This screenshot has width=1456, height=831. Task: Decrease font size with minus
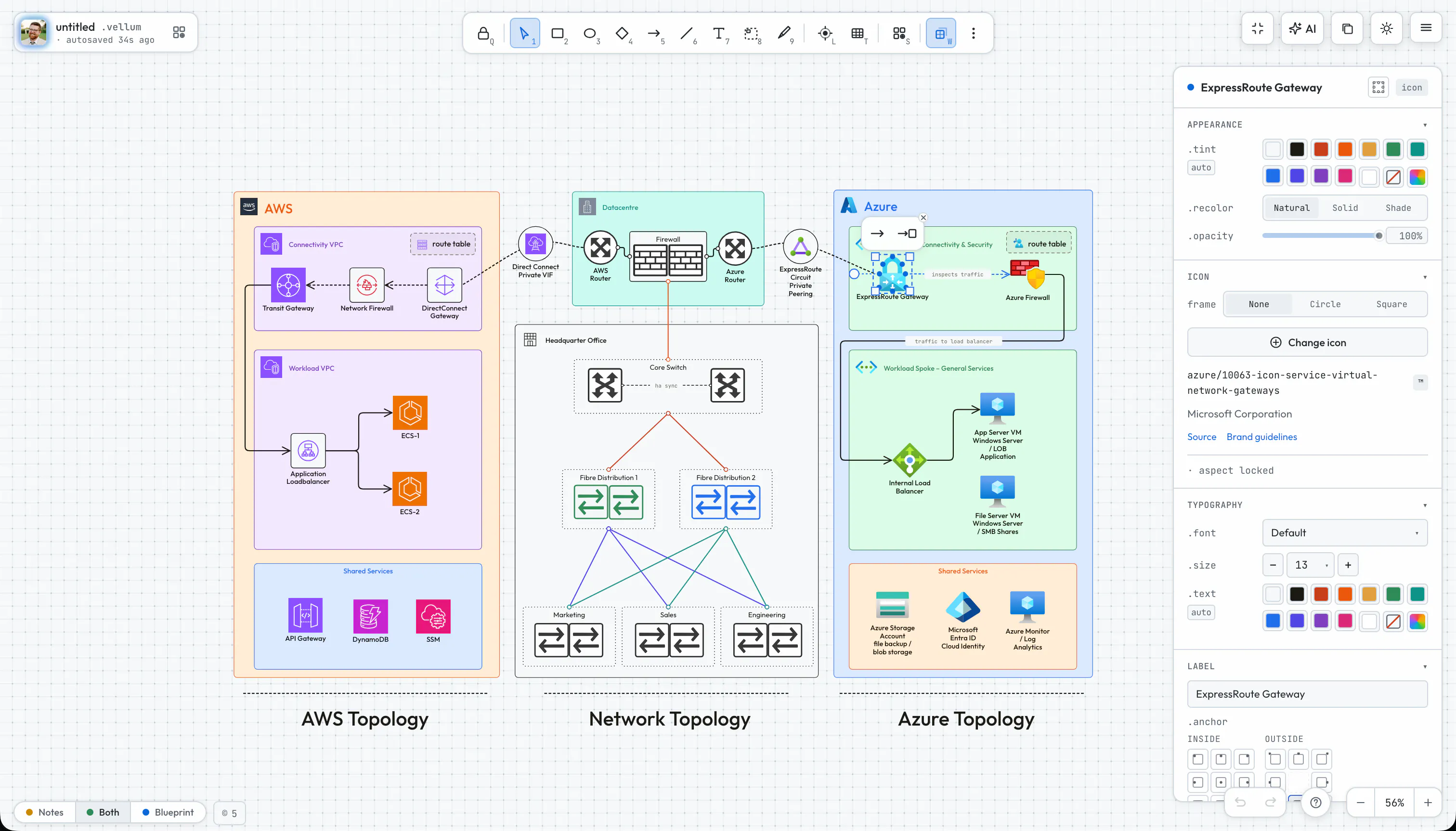click(x=1273, y=564)
